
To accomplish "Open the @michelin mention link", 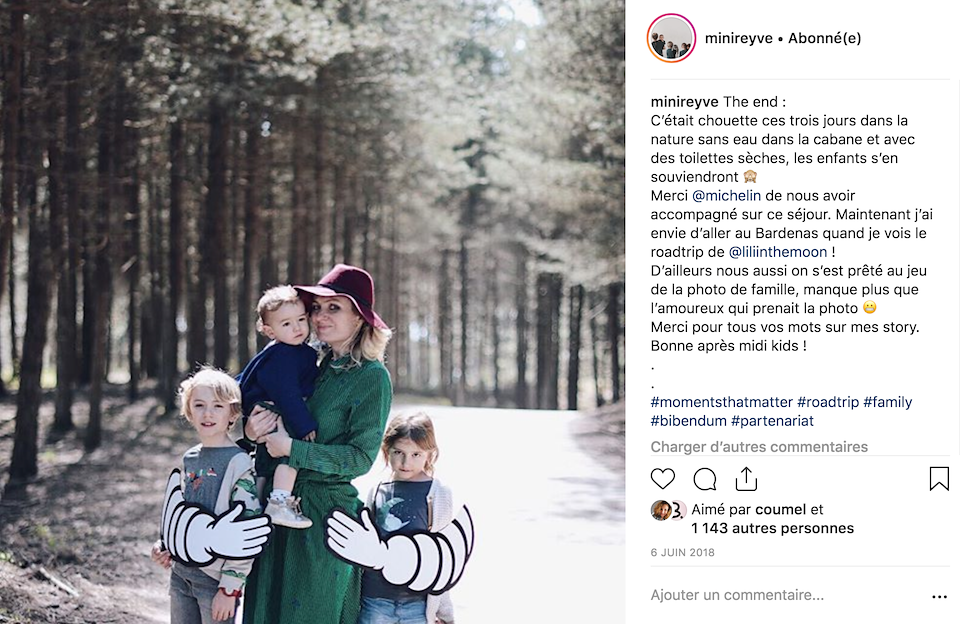I will tap(726, 195).
